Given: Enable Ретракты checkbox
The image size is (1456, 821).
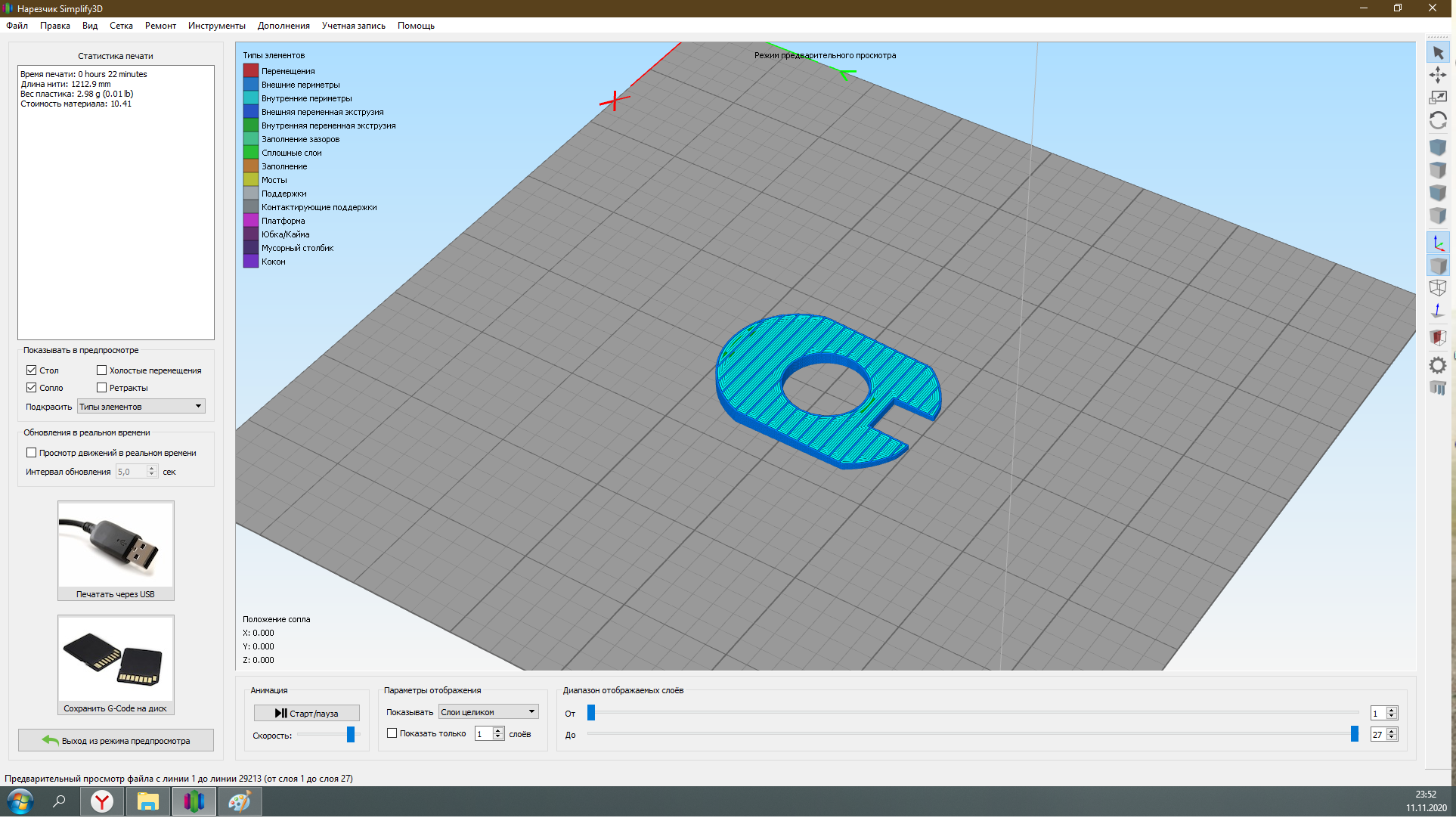Looking at the screenshot, I should (101, 387).
